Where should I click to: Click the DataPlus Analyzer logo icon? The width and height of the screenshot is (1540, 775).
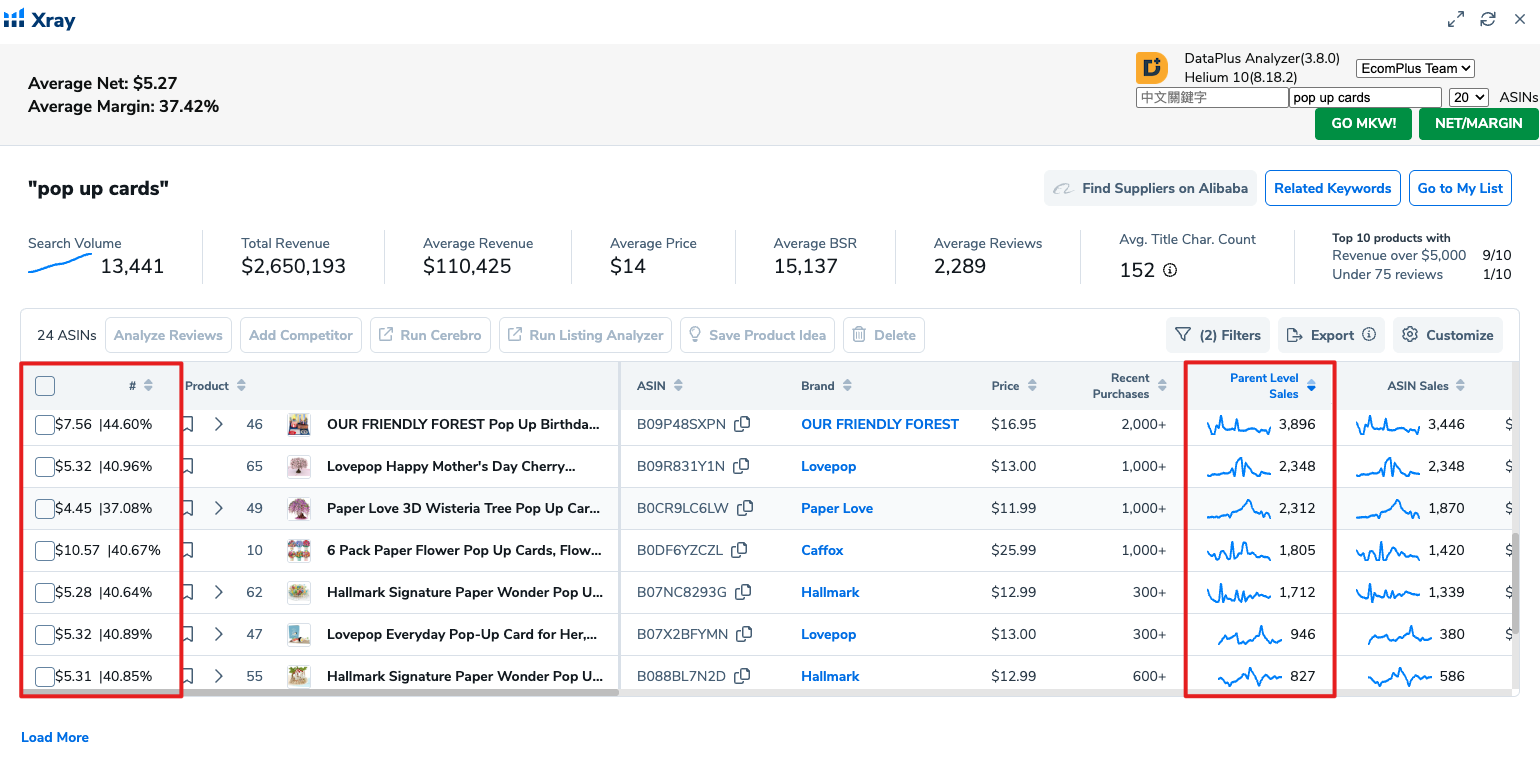coord(1152,68)
